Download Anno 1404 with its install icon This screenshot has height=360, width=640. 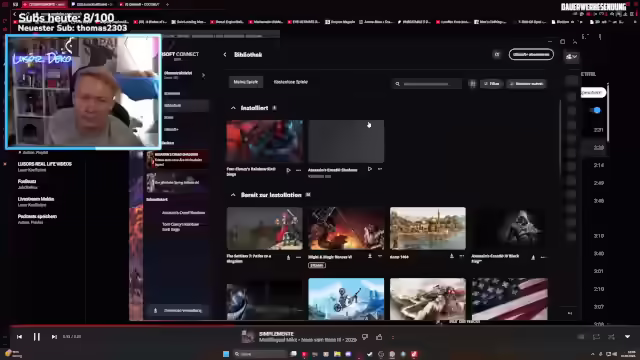[451, 256]
